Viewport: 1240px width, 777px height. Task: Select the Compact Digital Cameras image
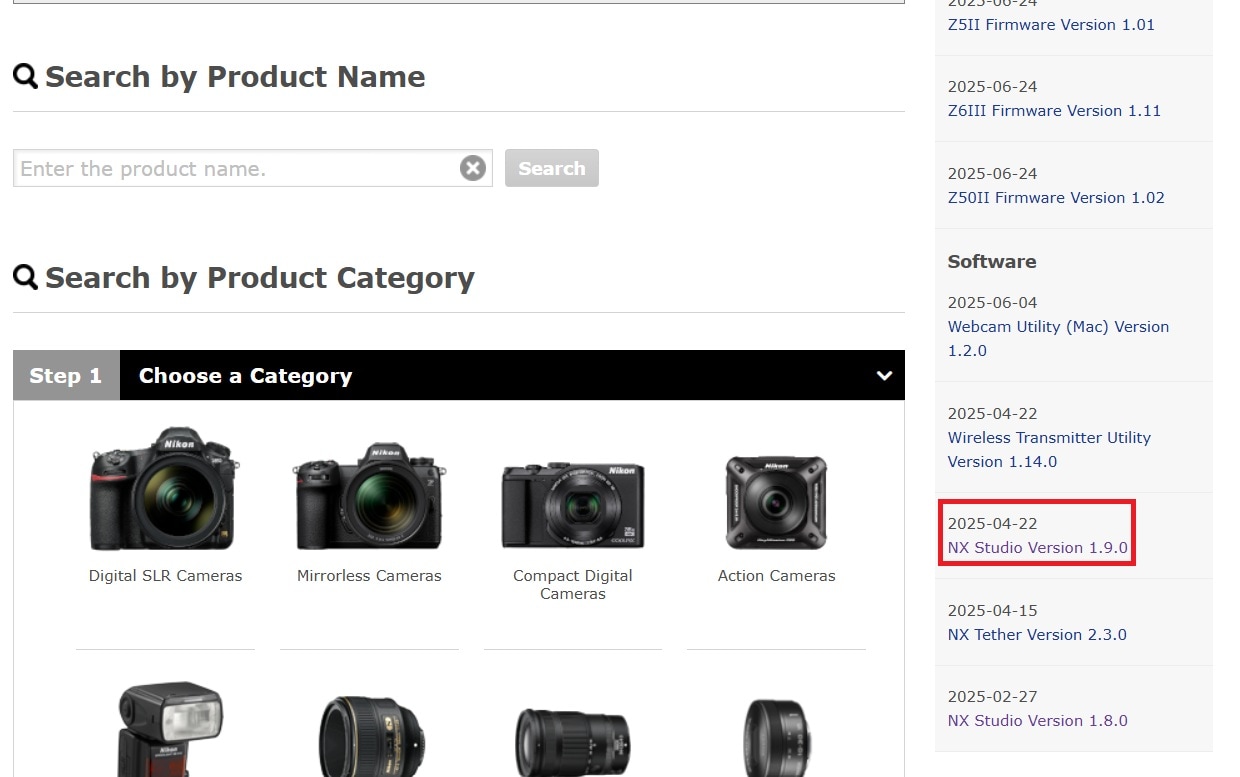click(573, 504)
